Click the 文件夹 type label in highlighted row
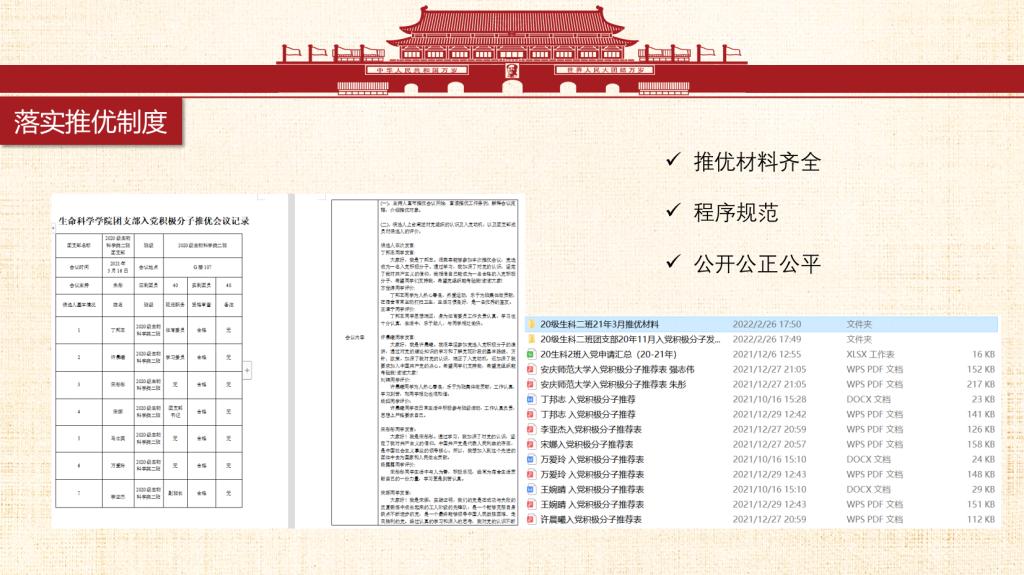 pyautogui.click(x=860, y=324)
